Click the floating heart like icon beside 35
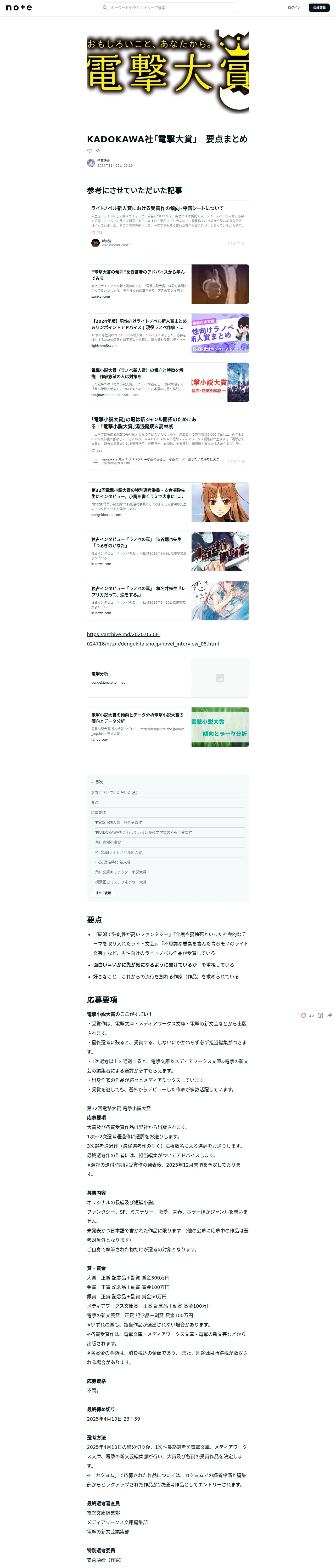336x1568 pixels. point(303,1015)
